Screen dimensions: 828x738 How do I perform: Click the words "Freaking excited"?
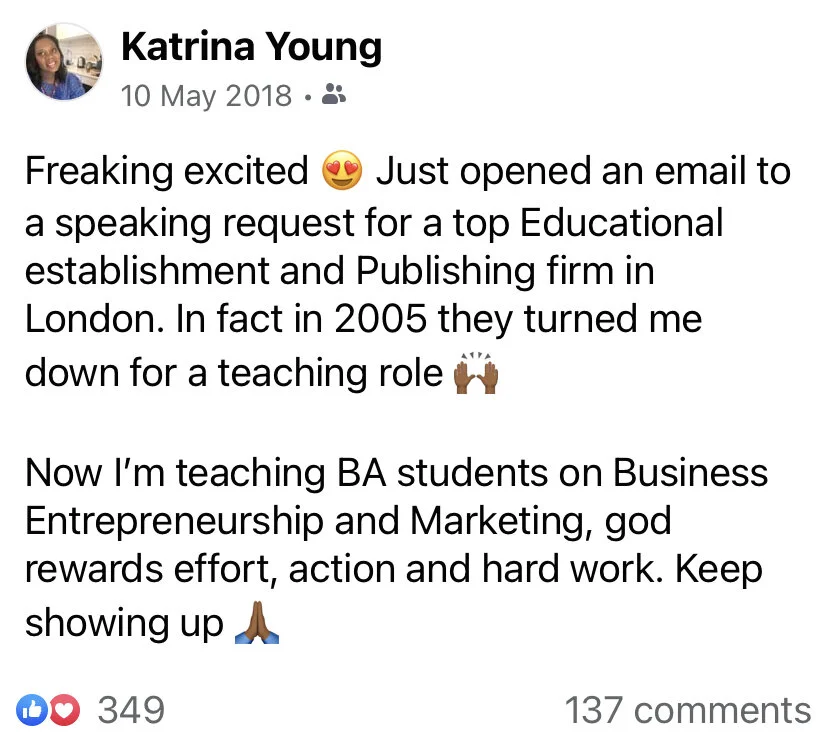click(167, 171)
